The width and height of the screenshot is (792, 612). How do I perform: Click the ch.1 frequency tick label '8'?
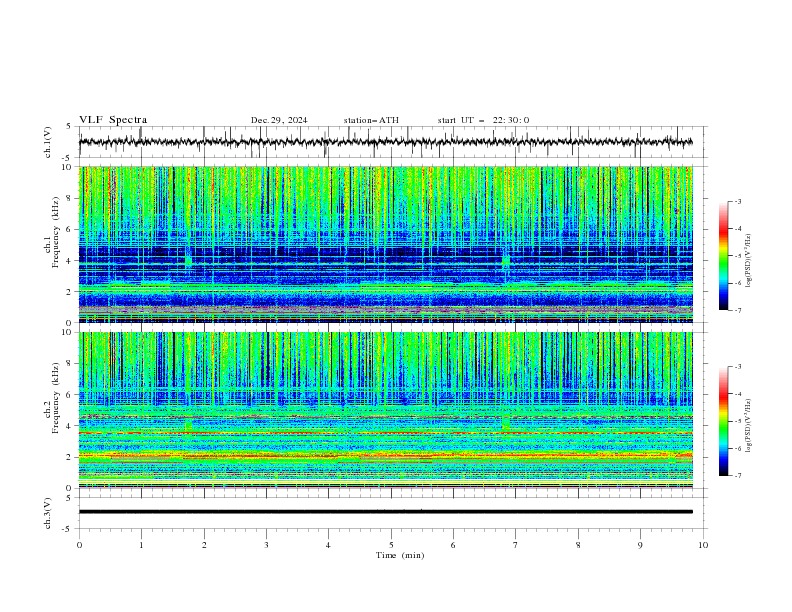(70, 198)
